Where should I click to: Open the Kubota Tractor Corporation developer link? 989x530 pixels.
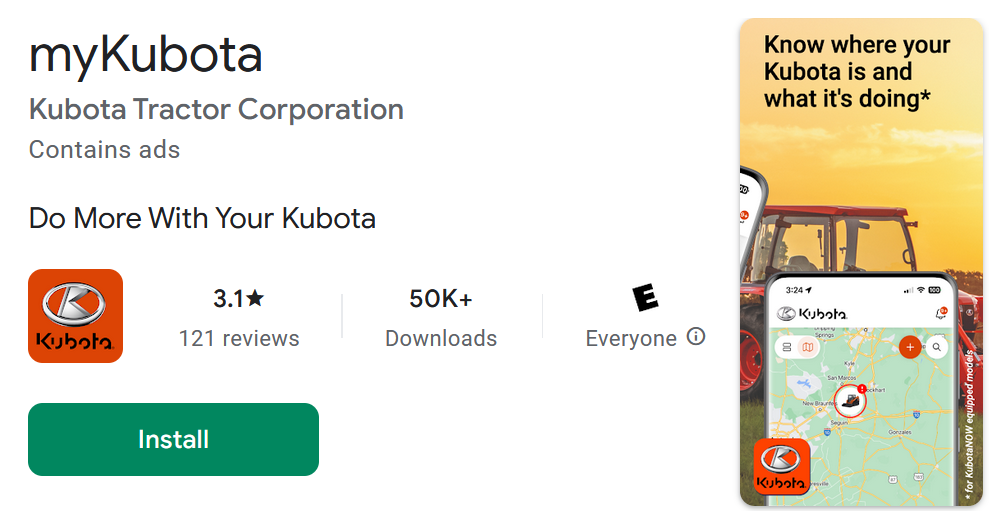216,109
